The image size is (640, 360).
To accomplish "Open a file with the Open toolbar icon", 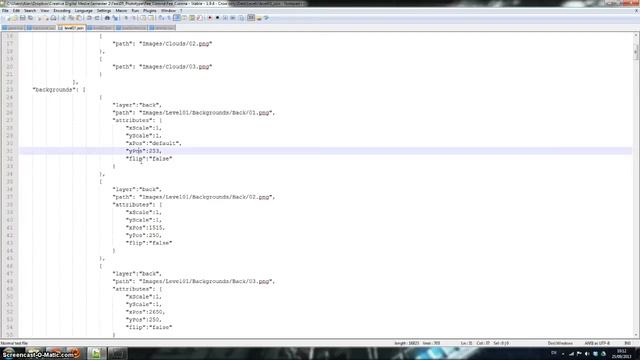I will click(15, 18).
